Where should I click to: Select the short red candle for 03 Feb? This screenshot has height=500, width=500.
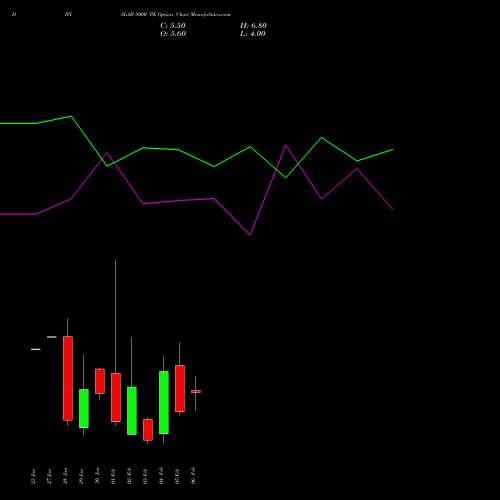(x=148, y=430)
